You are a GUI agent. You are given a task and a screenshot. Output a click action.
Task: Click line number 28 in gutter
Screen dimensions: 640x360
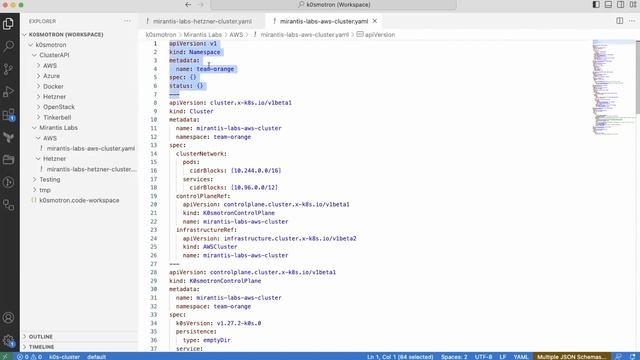(x=153, y=272)
